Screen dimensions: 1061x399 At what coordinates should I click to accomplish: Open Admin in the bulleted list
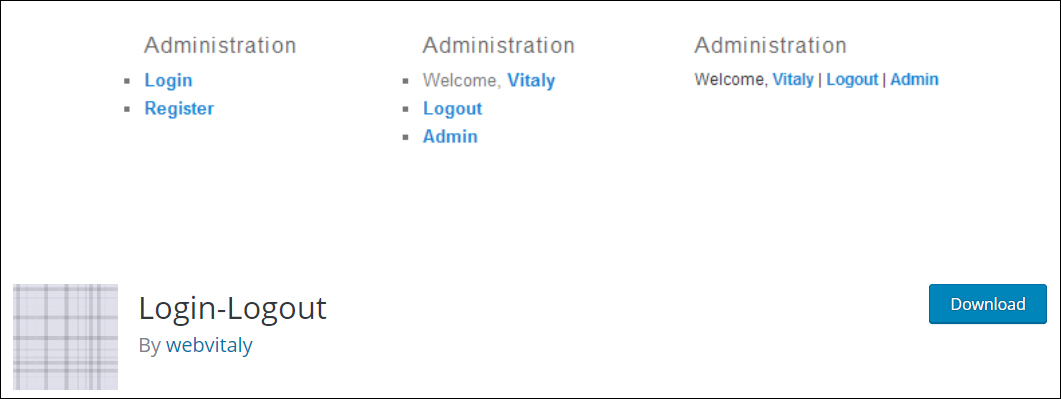[x=451, y=137]
